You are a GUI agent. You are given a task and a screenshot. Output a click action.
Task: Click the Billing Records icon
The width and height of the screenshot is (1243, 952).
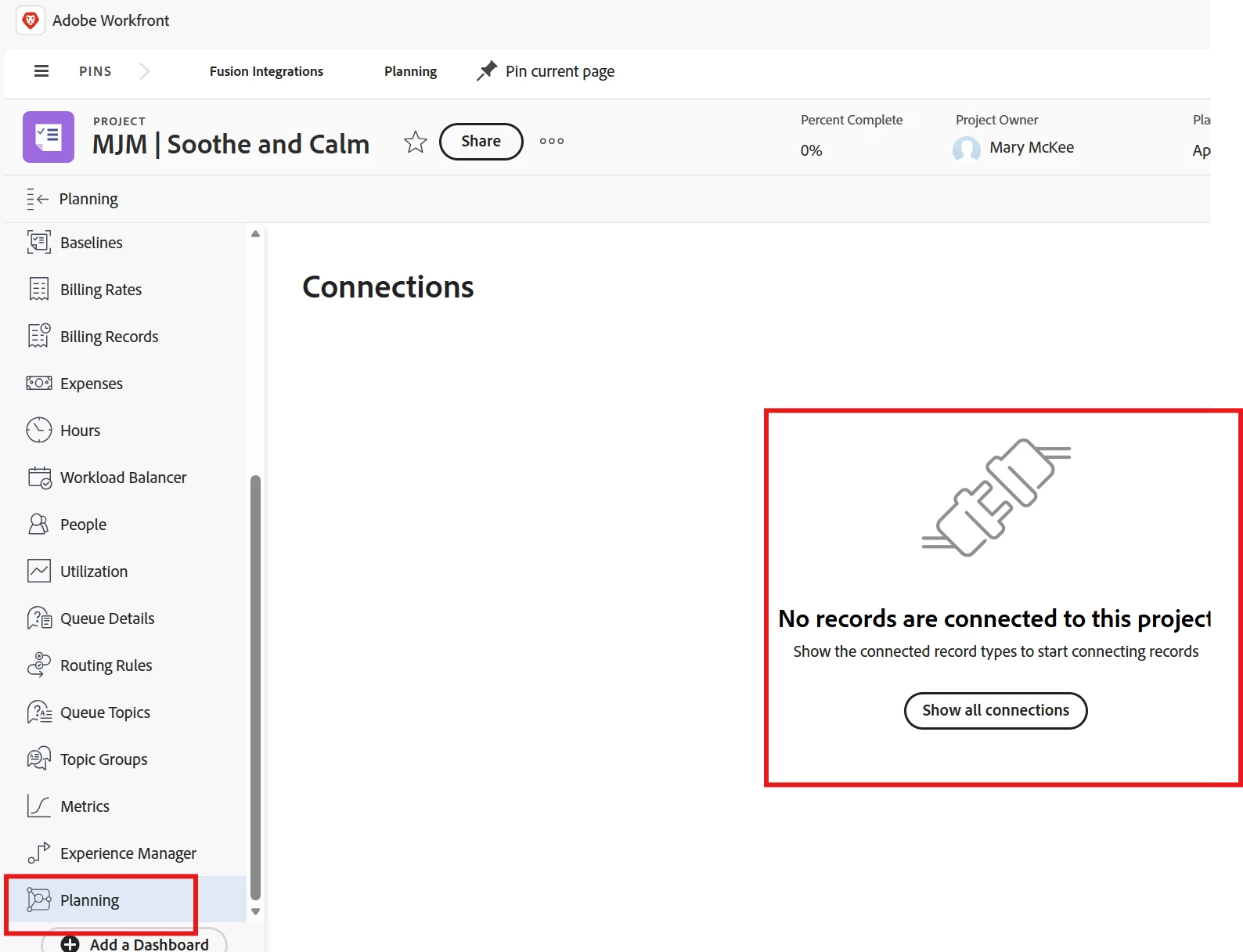click(x=39, y=336)
